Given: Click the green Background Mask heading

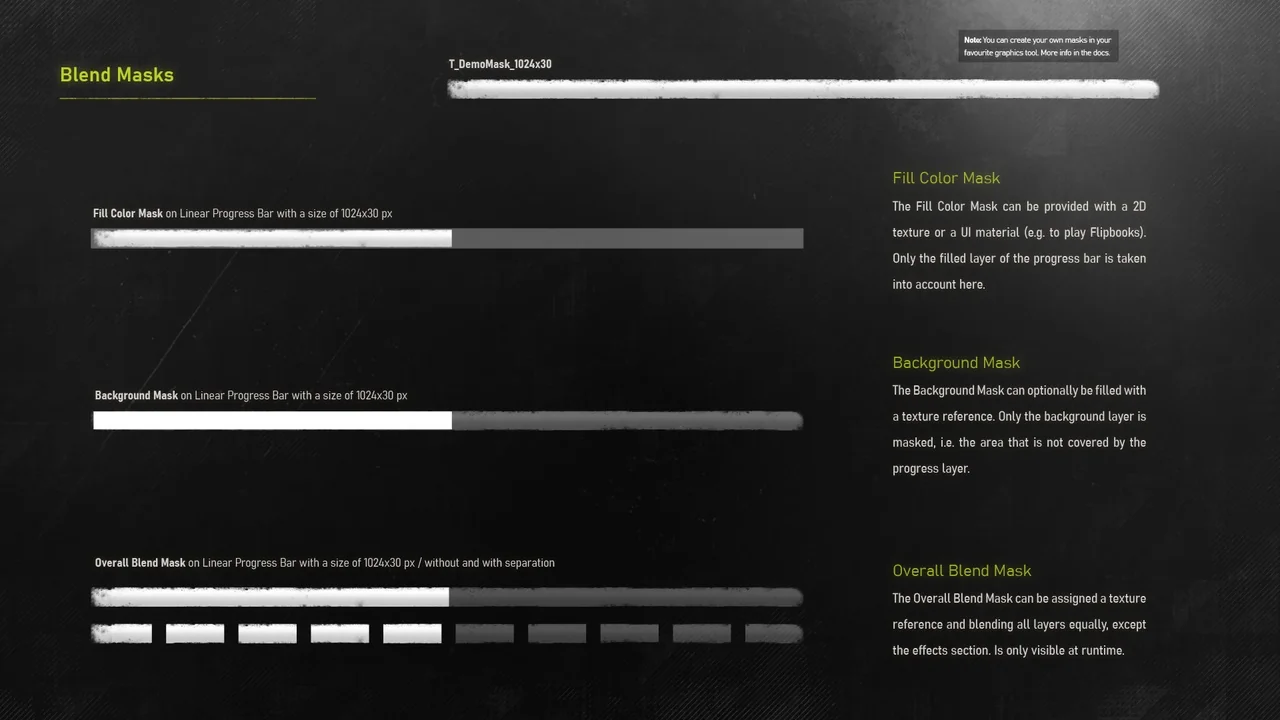Looking at the screenshot, I should [956, 362].
